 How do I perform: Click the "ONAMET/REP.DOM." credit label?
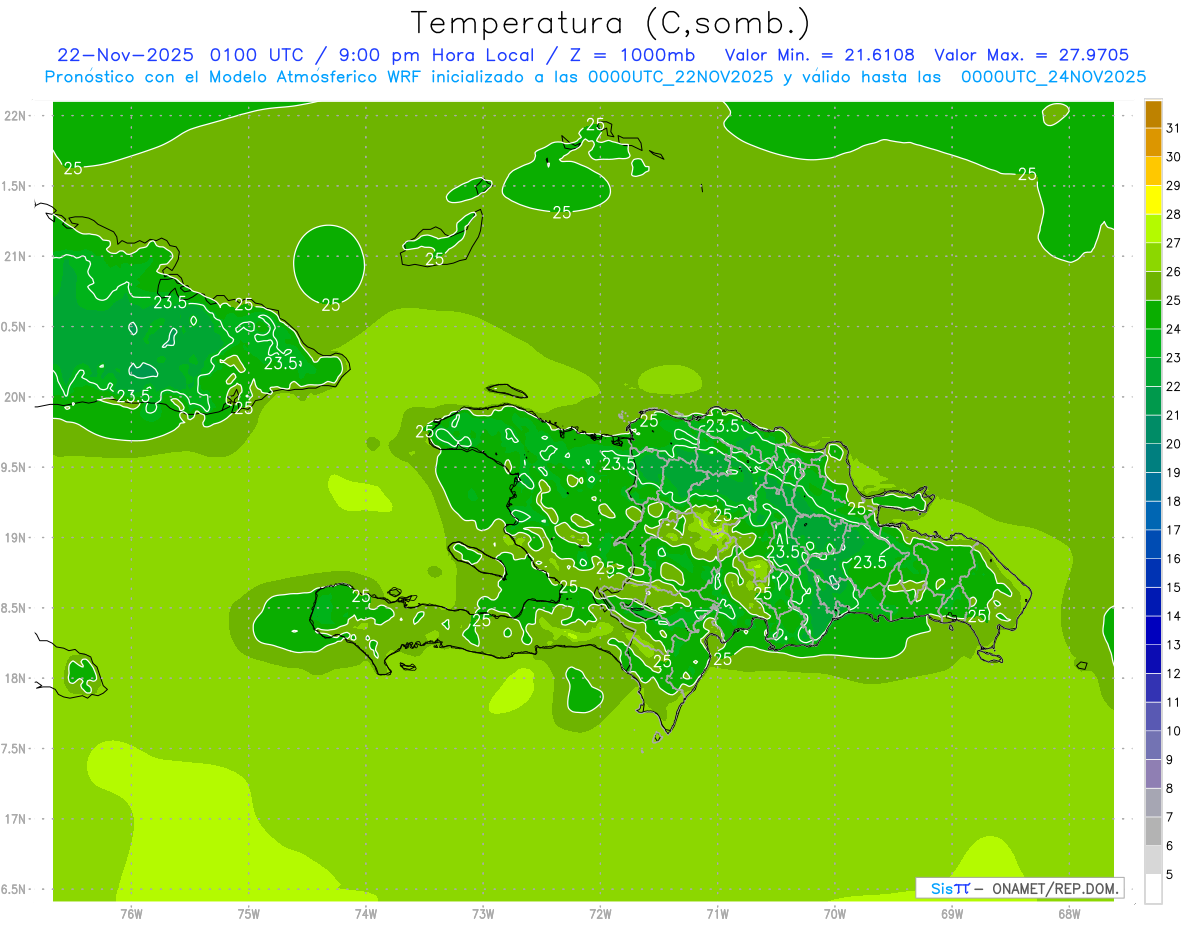[1054, 888]
